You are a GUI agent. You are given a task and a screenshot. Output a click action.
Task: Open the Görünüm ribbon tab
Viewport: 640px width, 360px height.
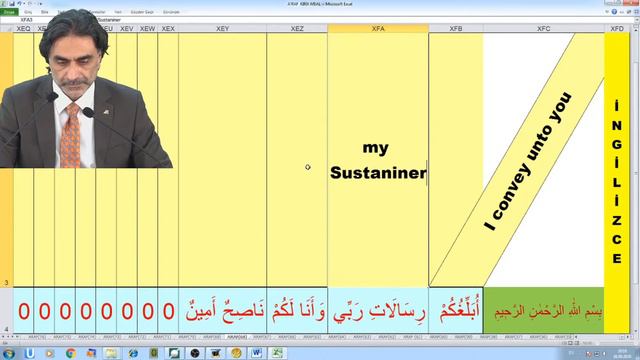coord(171,12)
